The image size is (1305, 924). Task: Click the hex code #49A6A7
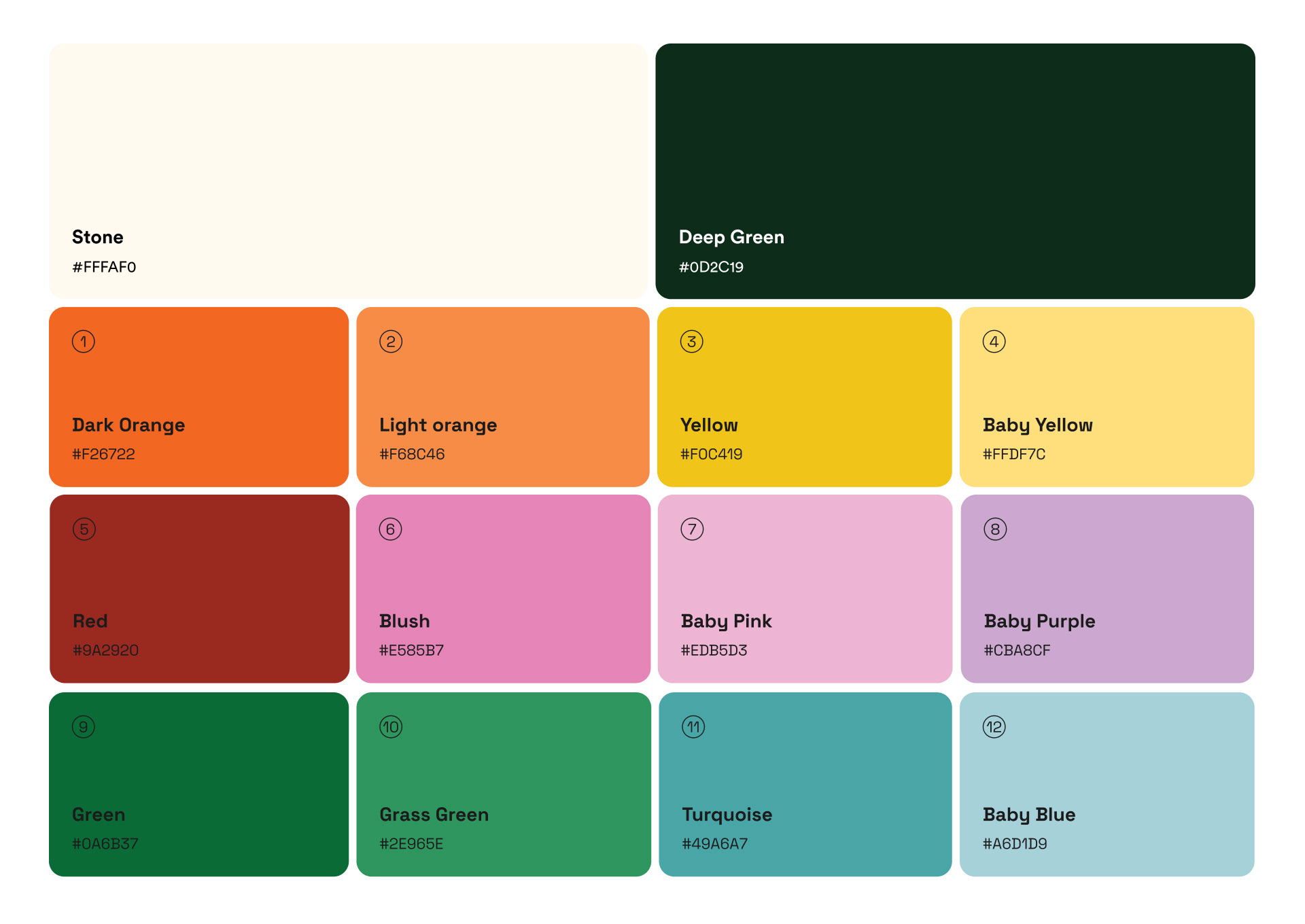coord(714,844)
